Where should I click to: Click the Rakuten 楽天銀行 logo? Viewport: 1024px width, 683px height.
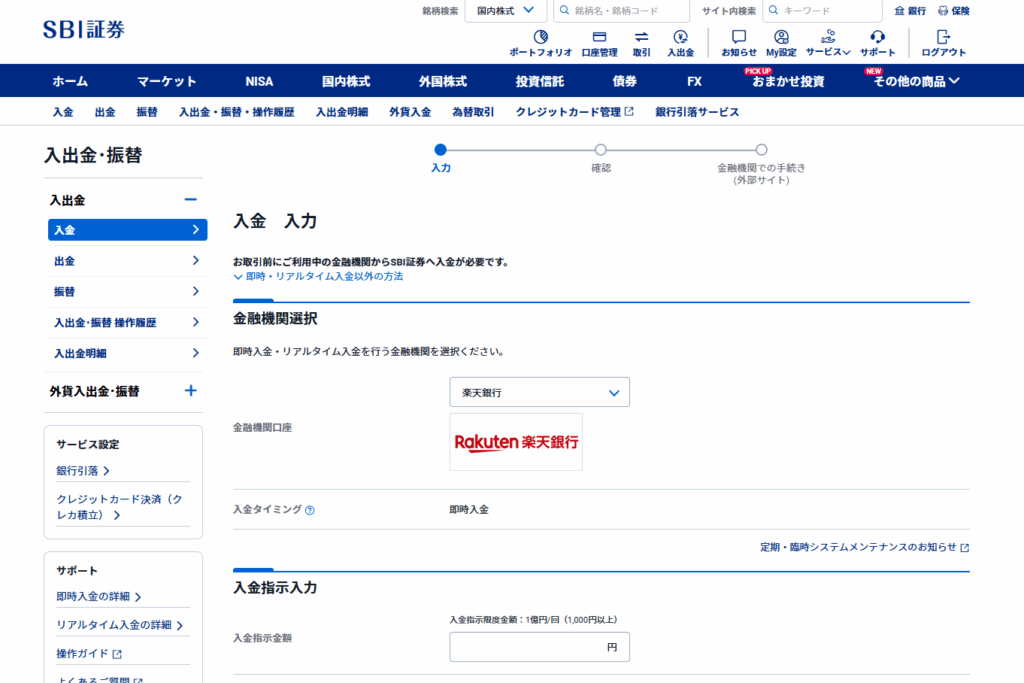(x=516, y=442)
